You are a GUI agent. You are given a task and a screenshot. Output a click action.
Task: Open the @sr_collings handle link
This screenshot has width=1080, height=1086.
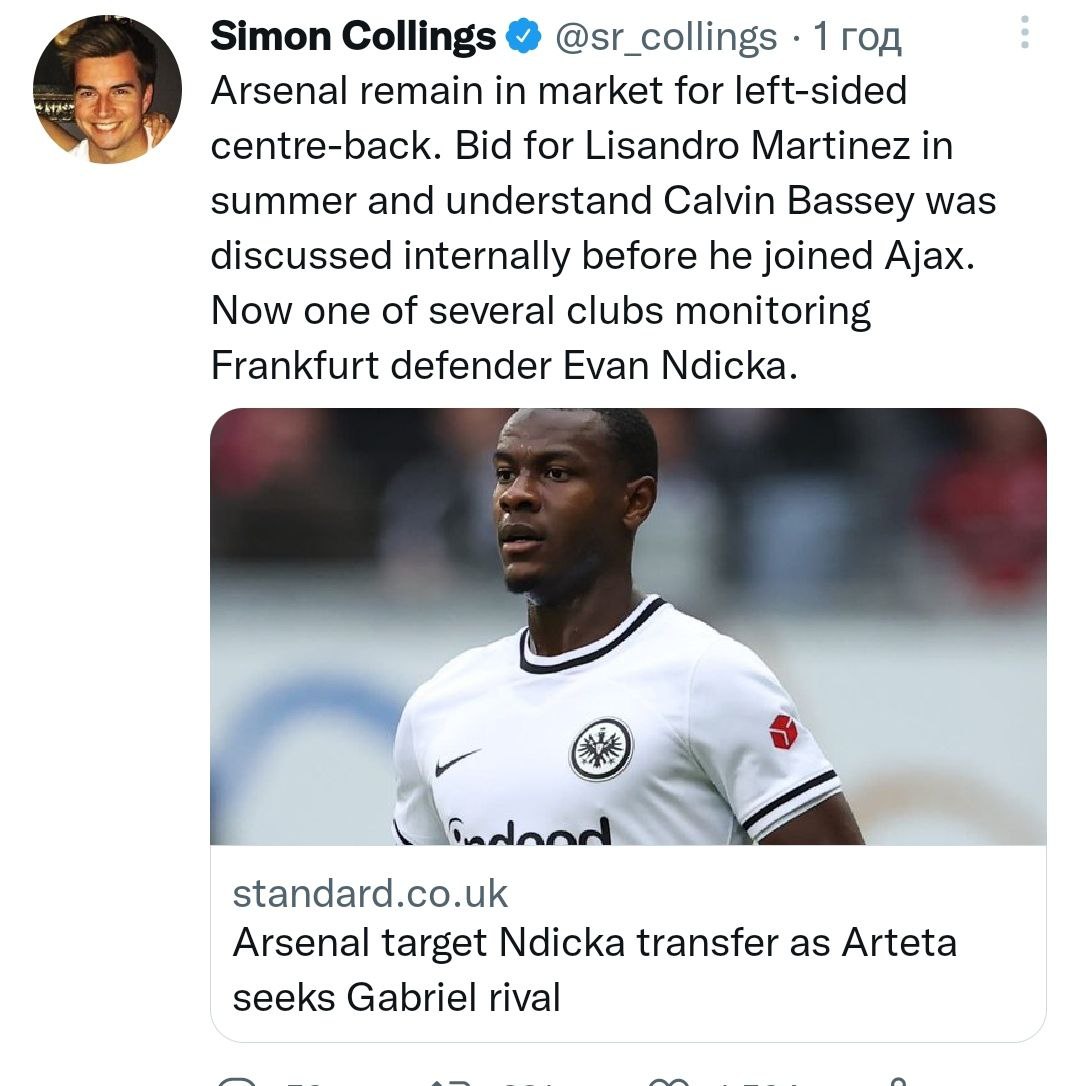665,38
